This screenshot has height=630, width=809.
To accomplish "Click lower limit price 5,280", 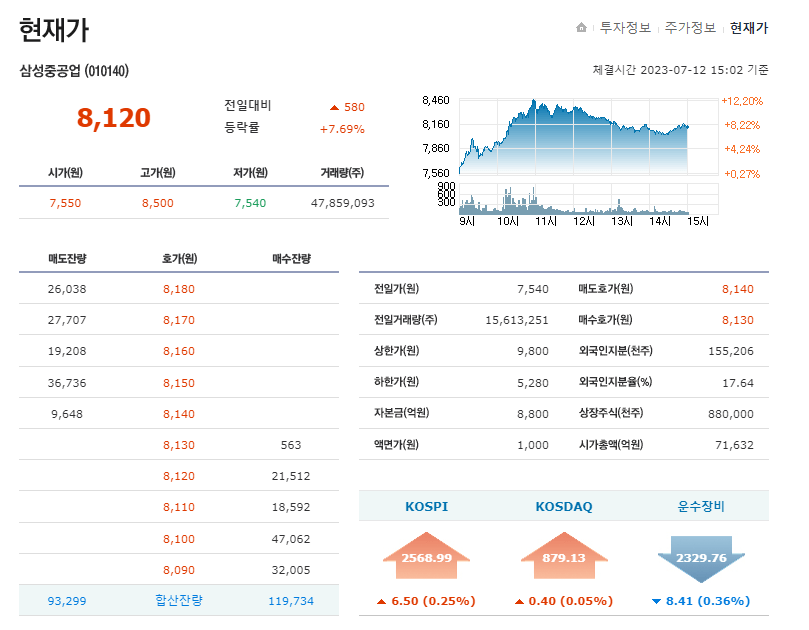I will point(532,383).
